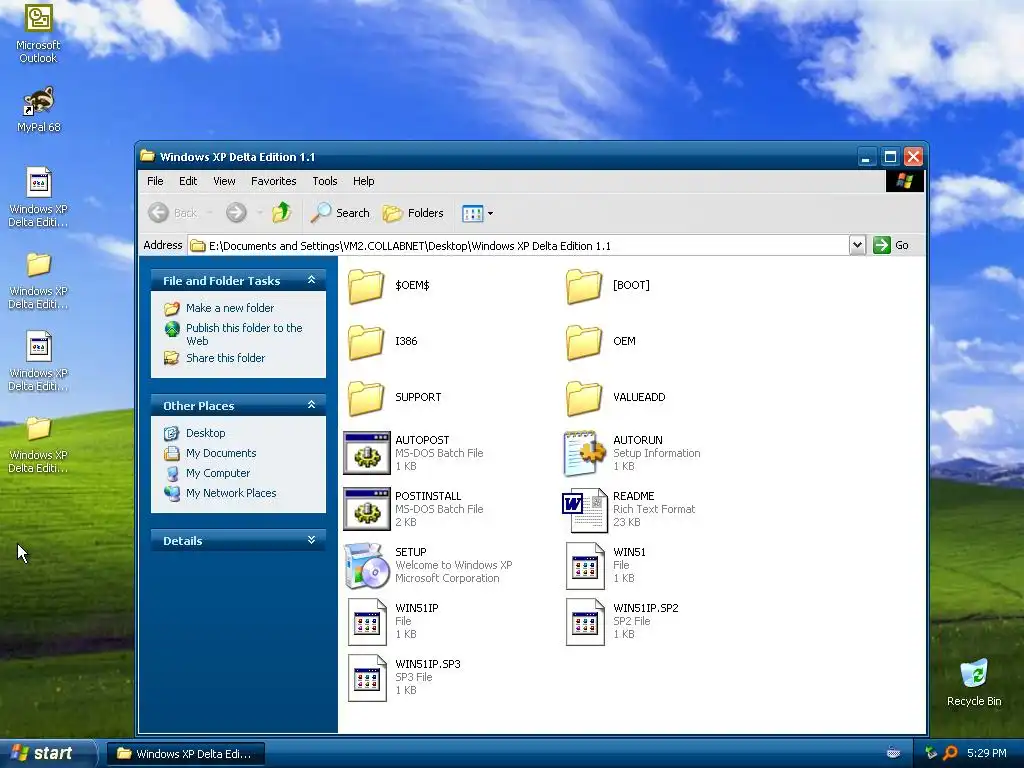Open the Views dropdown arrow

click(490, 214)
